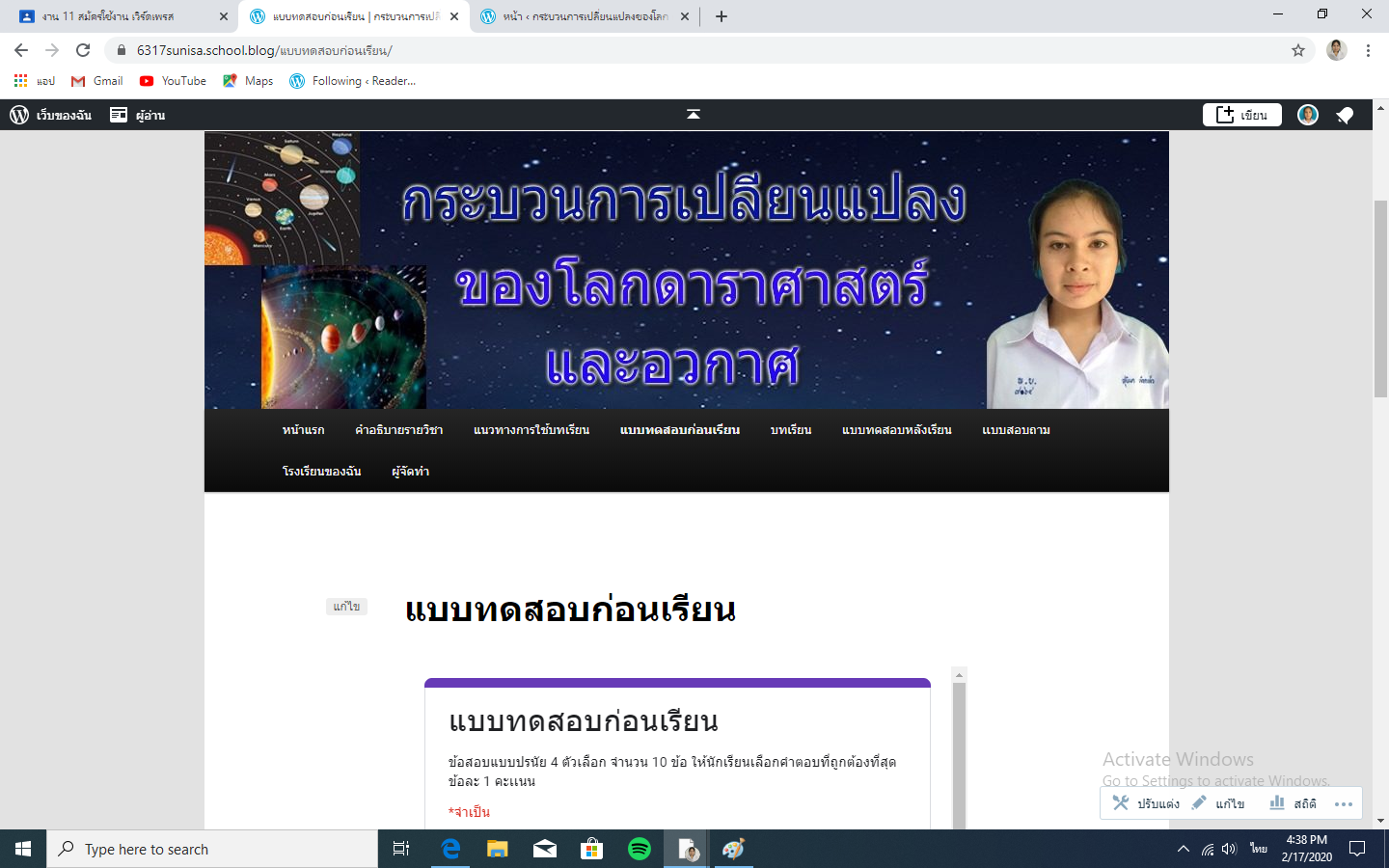
Task: Click the Windows search box
Action: point(212,849)
